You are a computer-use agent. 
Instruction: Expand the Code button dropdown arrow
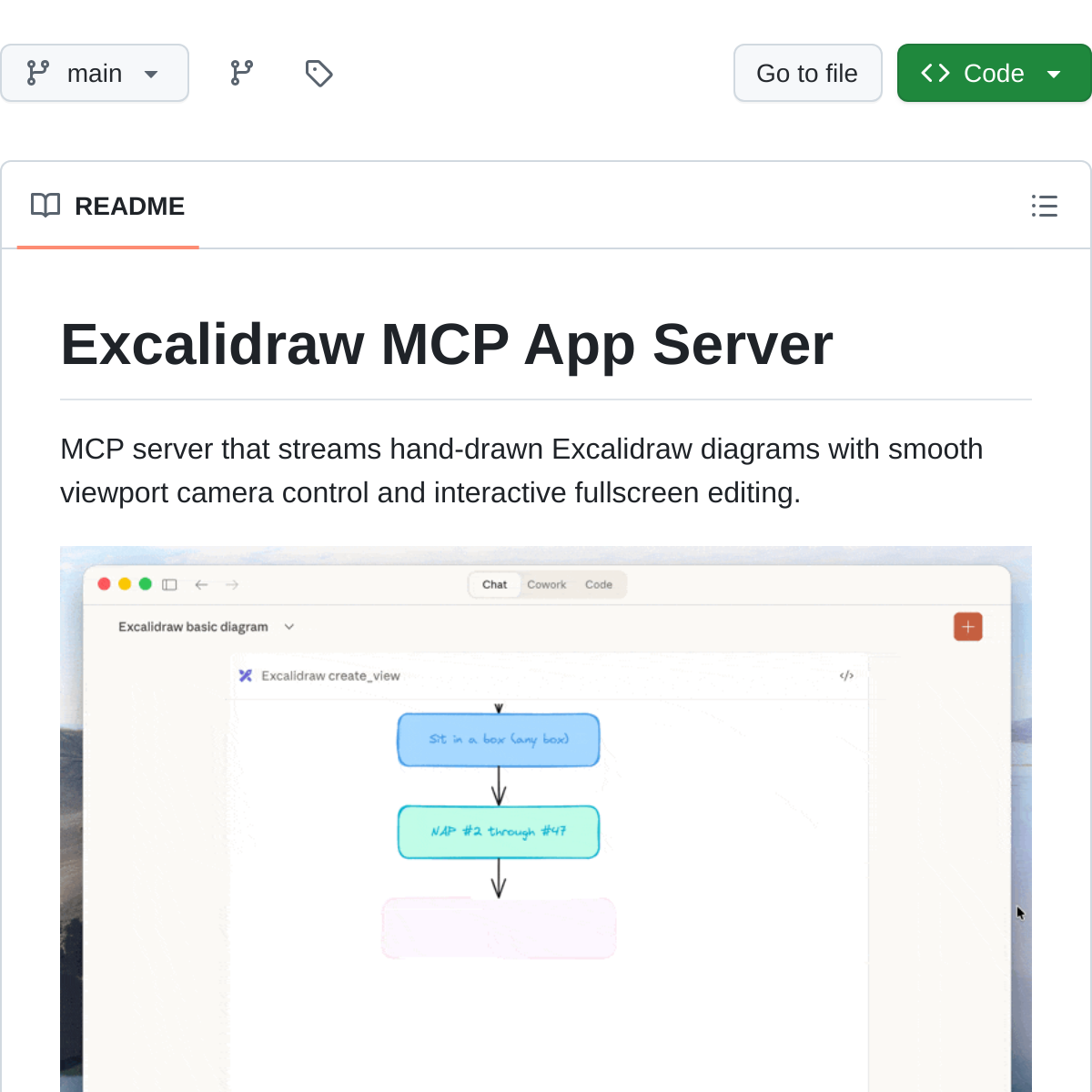point(1053,73)
